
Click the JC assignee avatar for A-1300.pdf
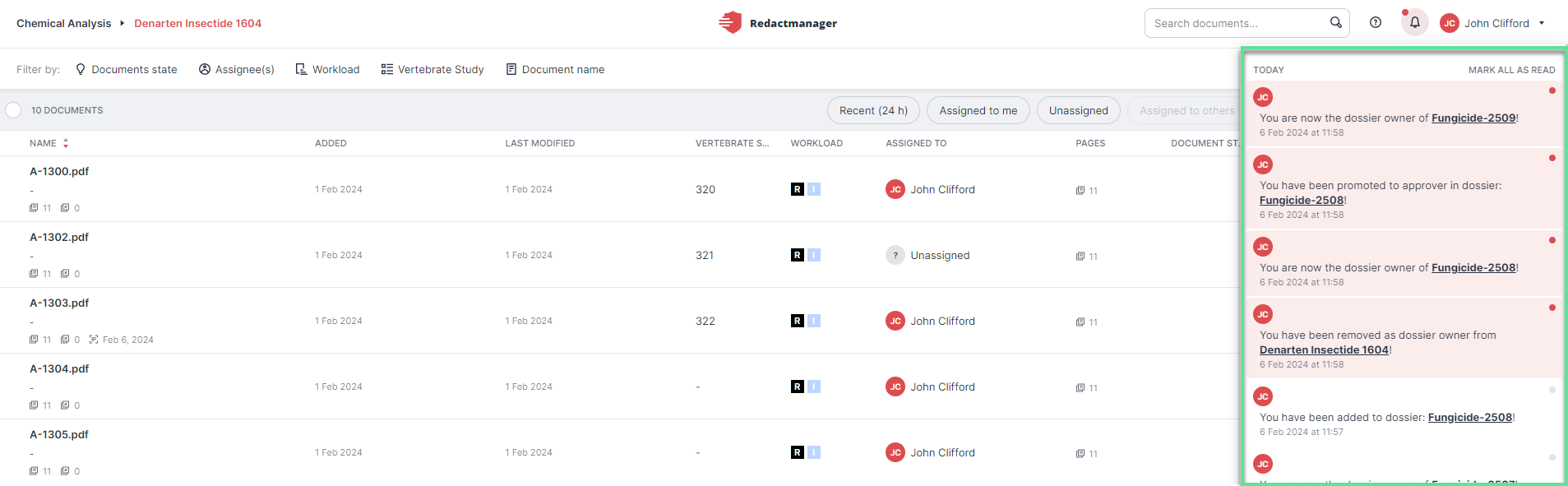pyautogui.click(x=895, y=189)
